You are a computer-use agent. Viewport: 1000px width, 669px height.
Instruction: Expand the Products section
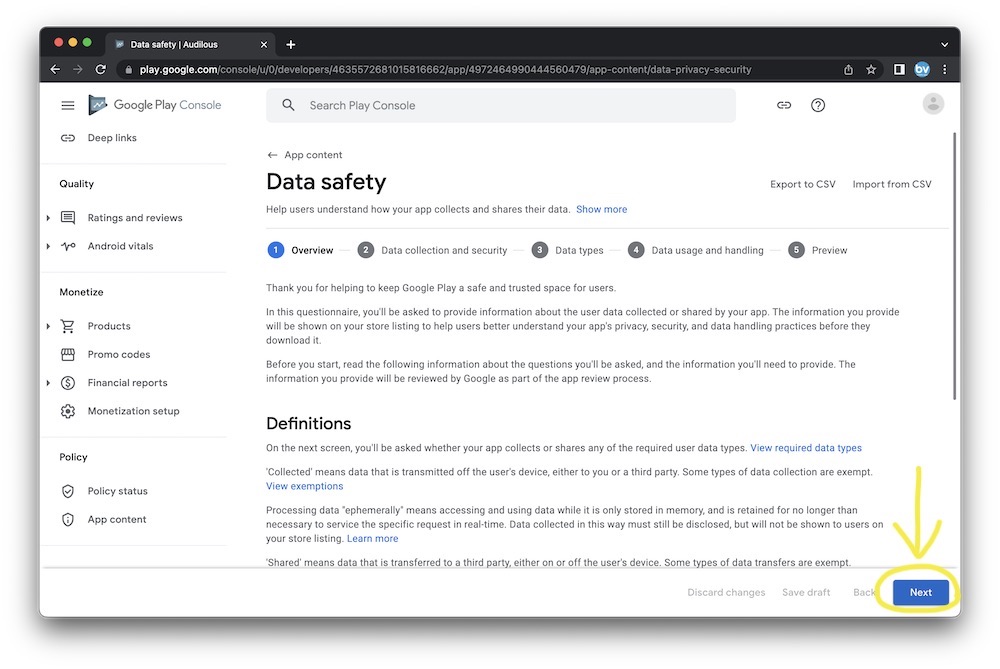pos(48,327)
